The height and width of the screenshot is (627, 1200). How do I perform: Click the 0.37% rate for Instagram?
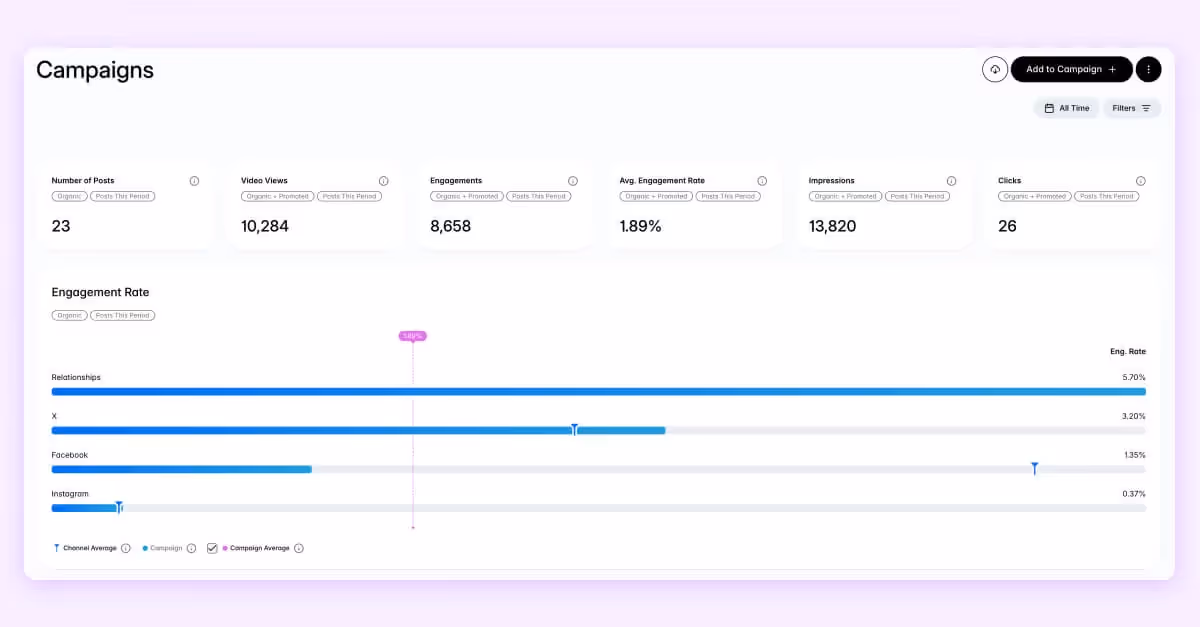coord(1134,494)
